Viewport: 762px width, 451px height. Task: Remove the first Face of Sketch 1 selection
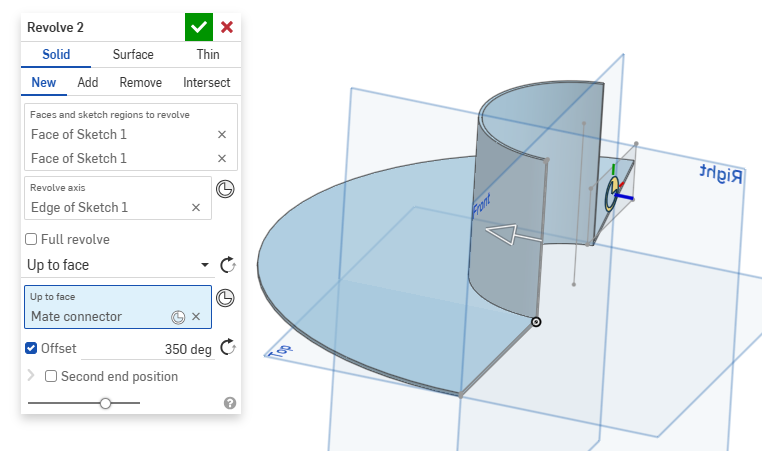click(222, 134)
